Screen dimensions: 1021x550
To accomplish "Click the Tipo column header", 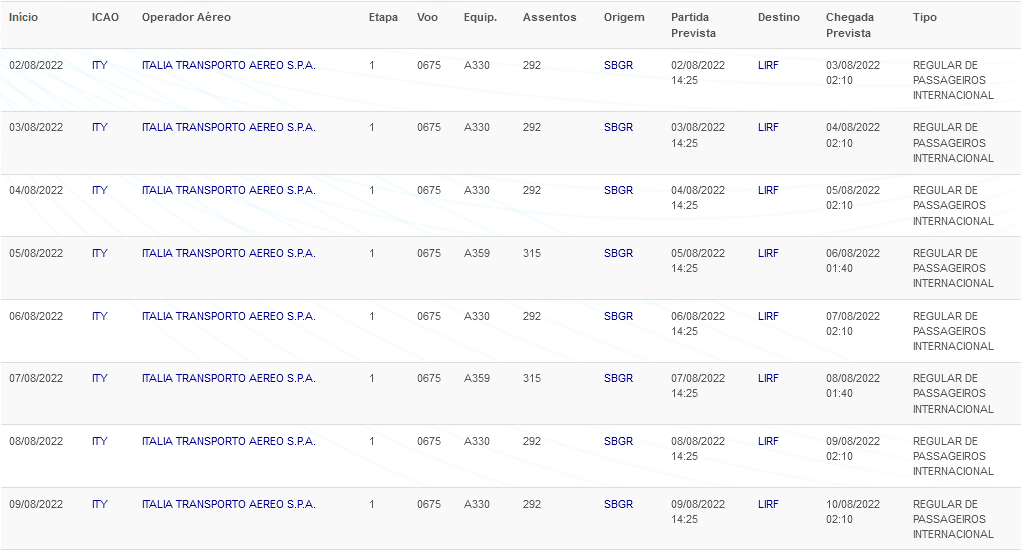I will (925, 18).
